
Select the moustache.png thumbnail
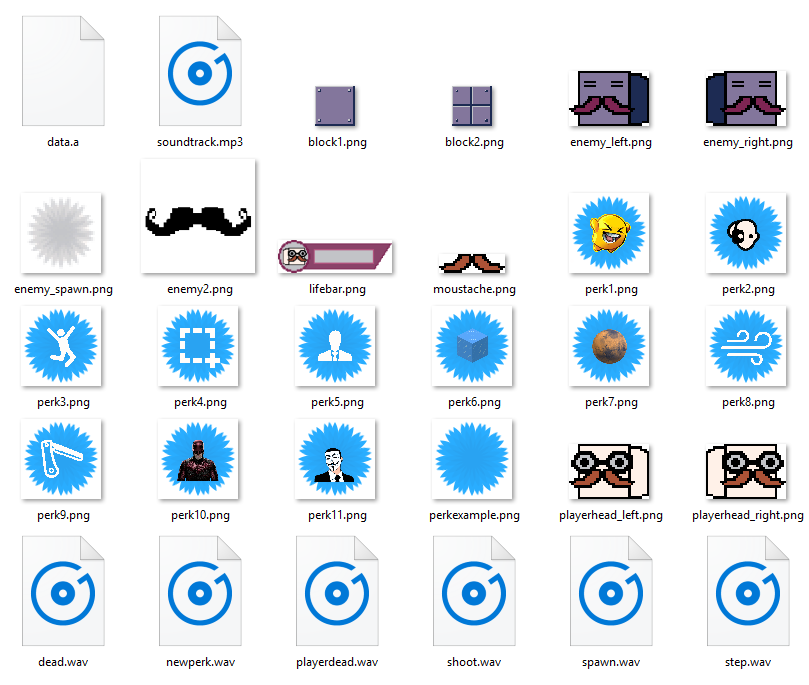(x=472, y=263)
